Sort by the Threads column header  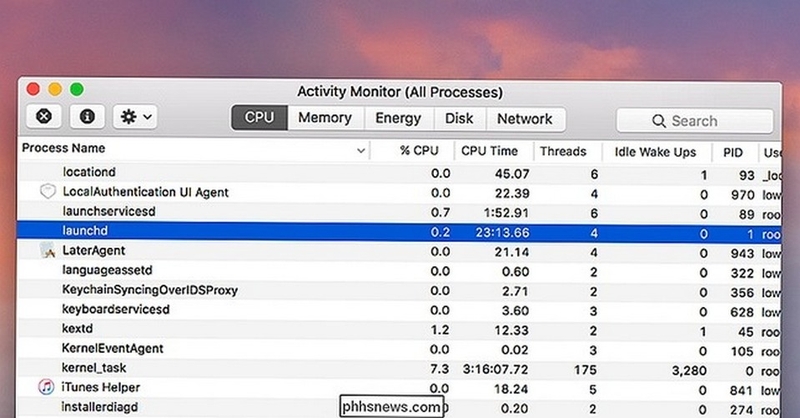tap(563, 152)
